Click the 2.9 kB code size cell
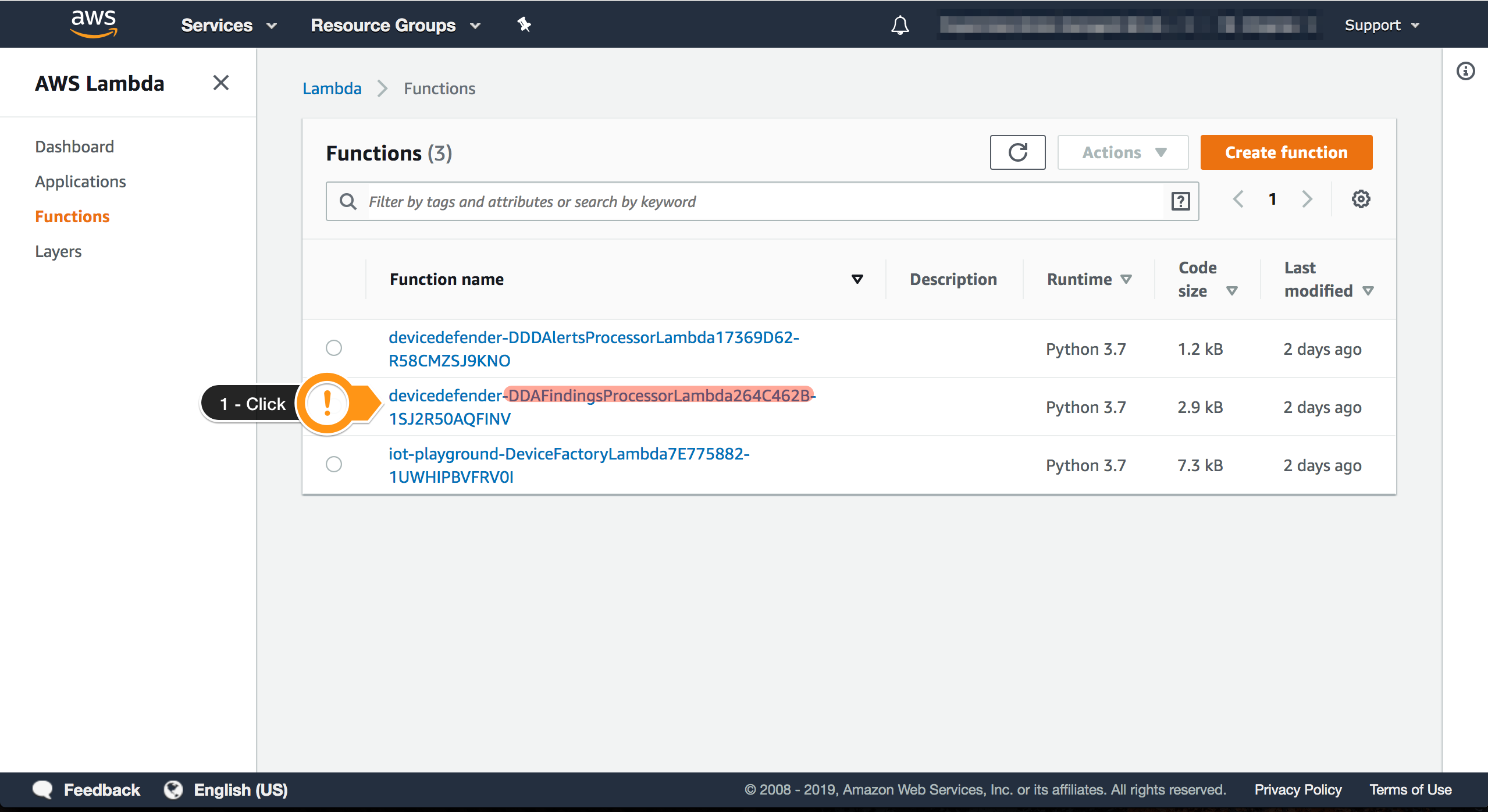The width and height of the screenshot is (1488, 812). [1200, 407]
